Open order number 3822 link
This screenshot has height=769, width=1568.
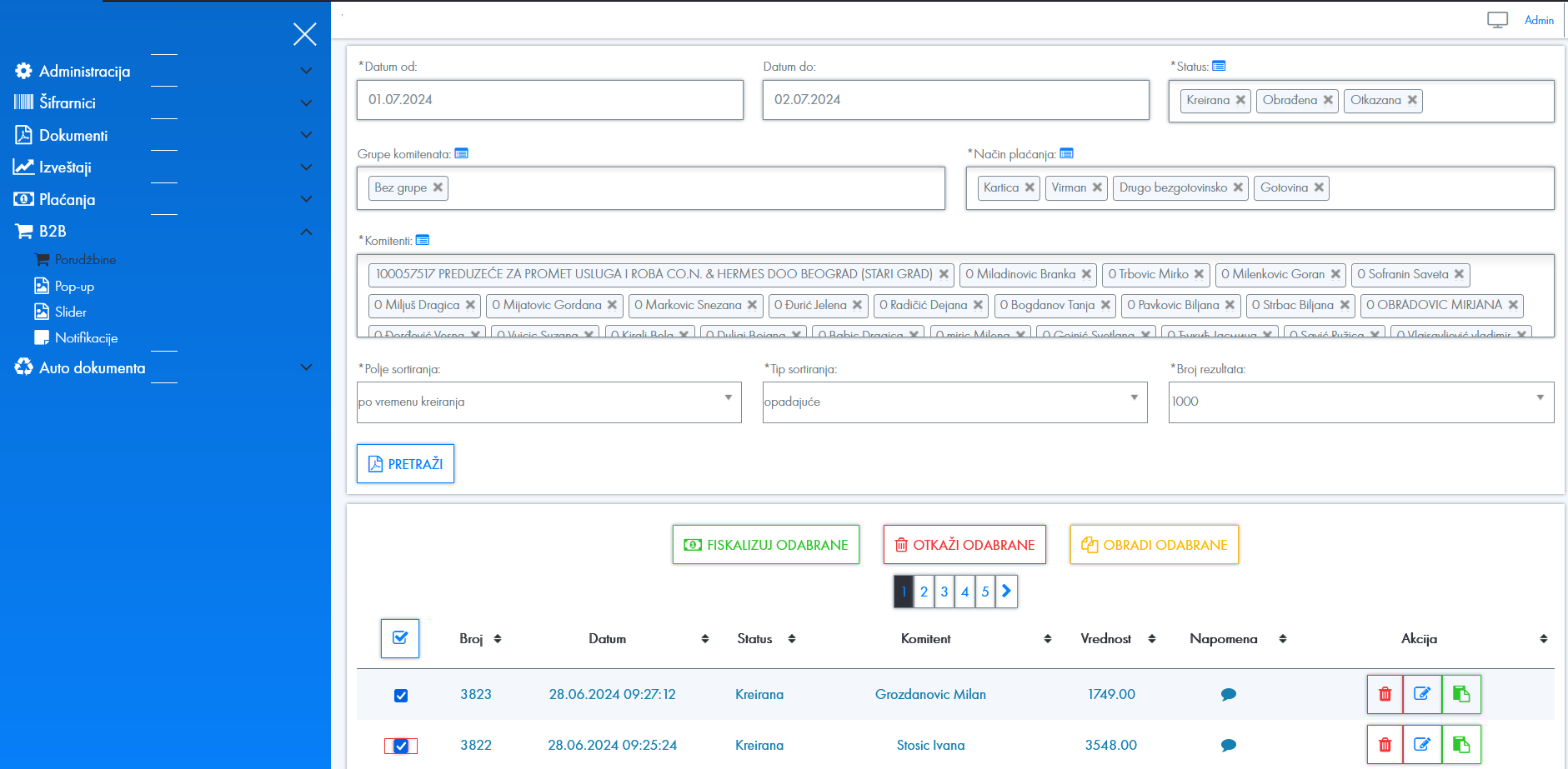coord(476,745)
